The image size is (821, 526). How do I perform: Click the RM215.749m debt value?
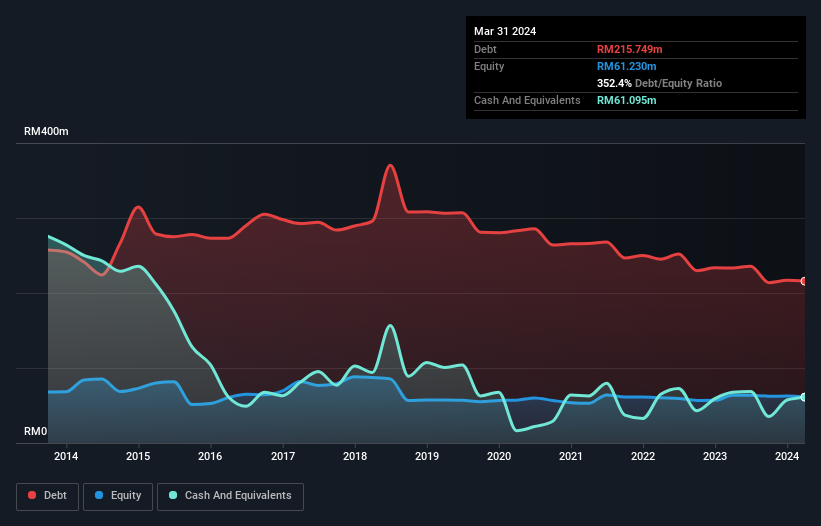coord(629,49)
